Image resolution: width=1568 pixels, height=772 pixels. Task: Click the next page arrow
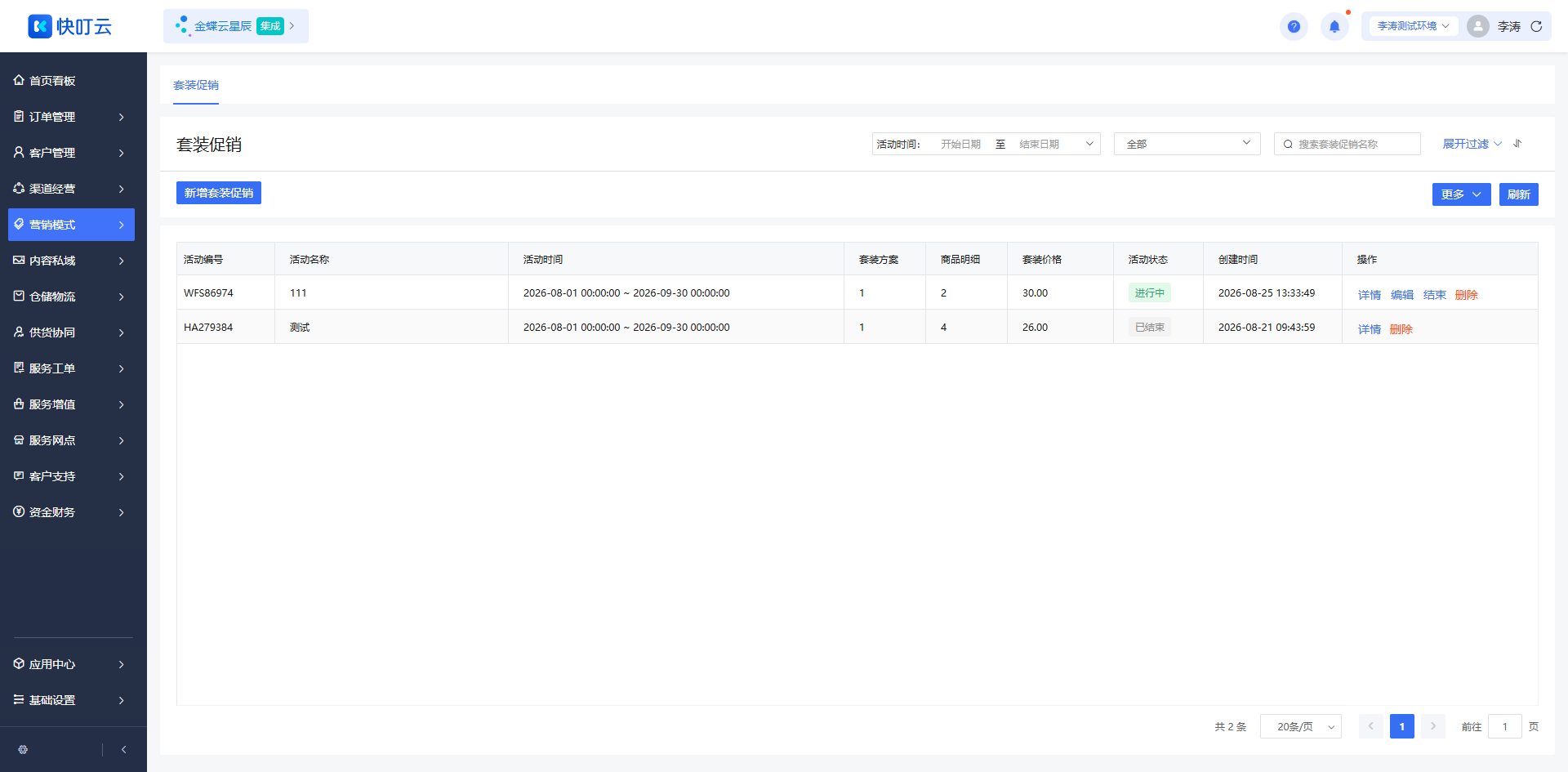(1433, 726)
